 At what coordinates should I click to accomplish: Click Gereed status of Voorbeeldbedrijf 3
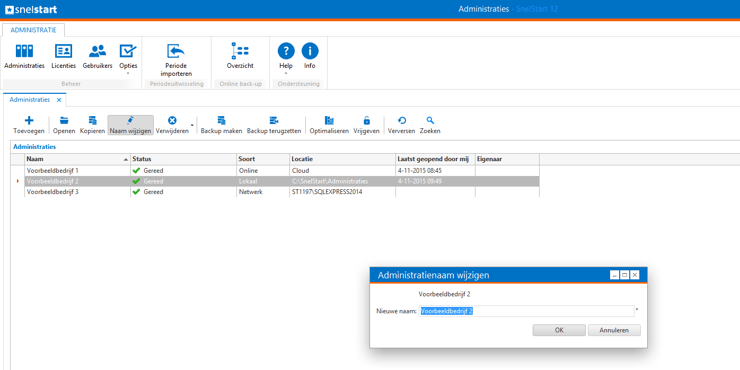click(x=183, y=192)
